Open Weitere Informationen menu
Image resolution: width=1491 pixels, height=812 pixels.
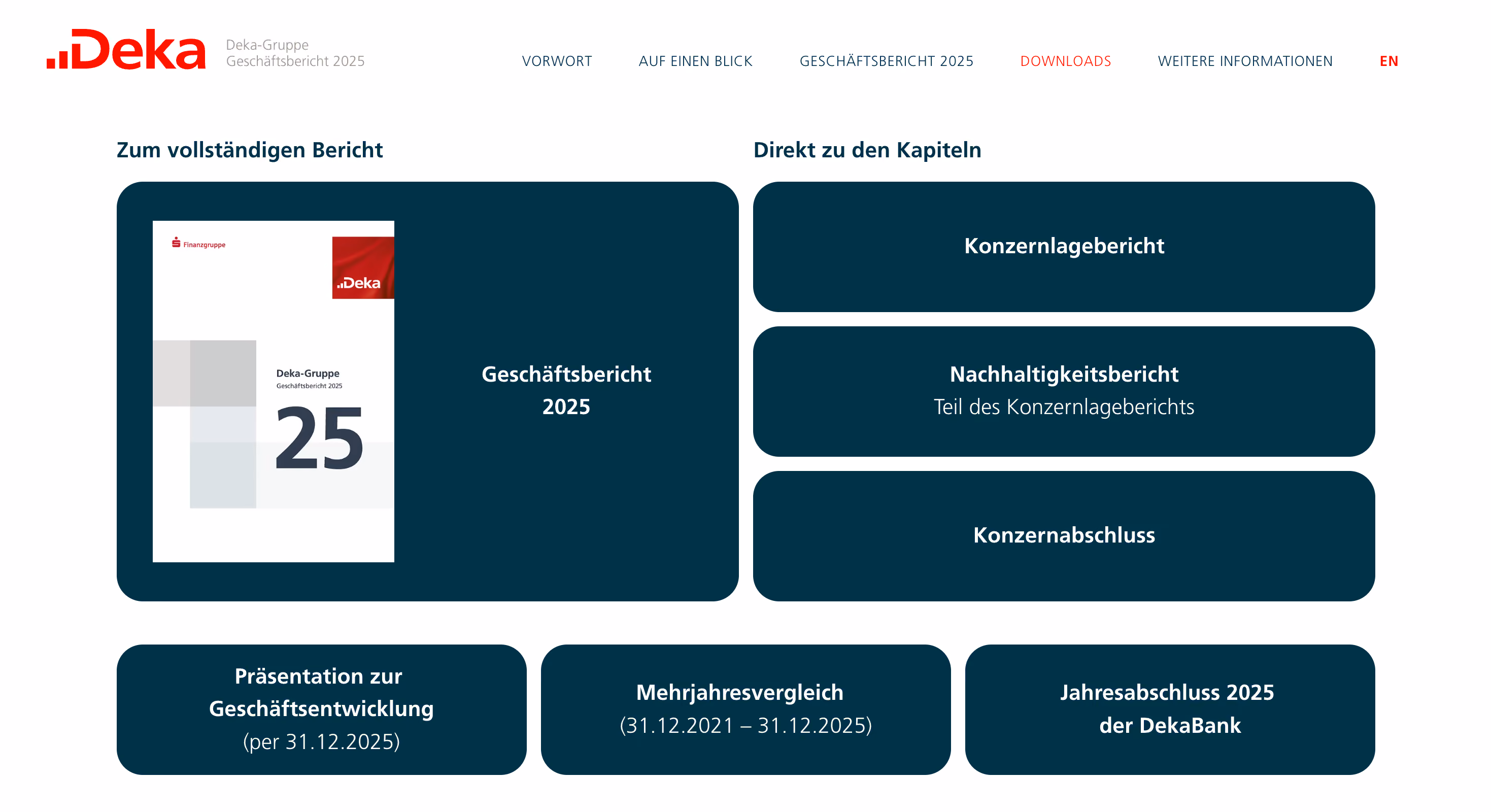[1245, 61]
